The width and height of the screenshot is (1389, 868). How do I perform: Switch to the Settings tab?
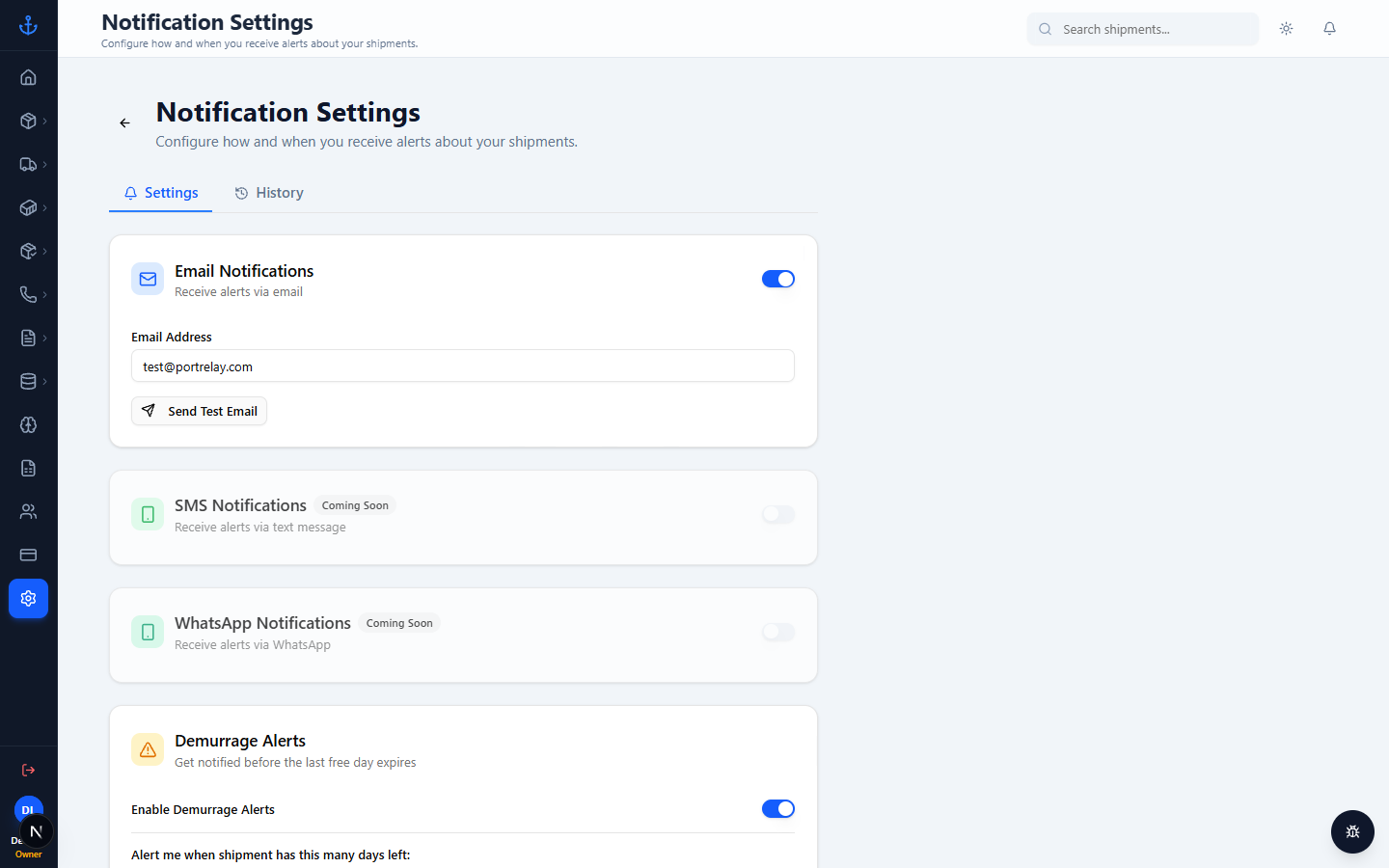161,193
